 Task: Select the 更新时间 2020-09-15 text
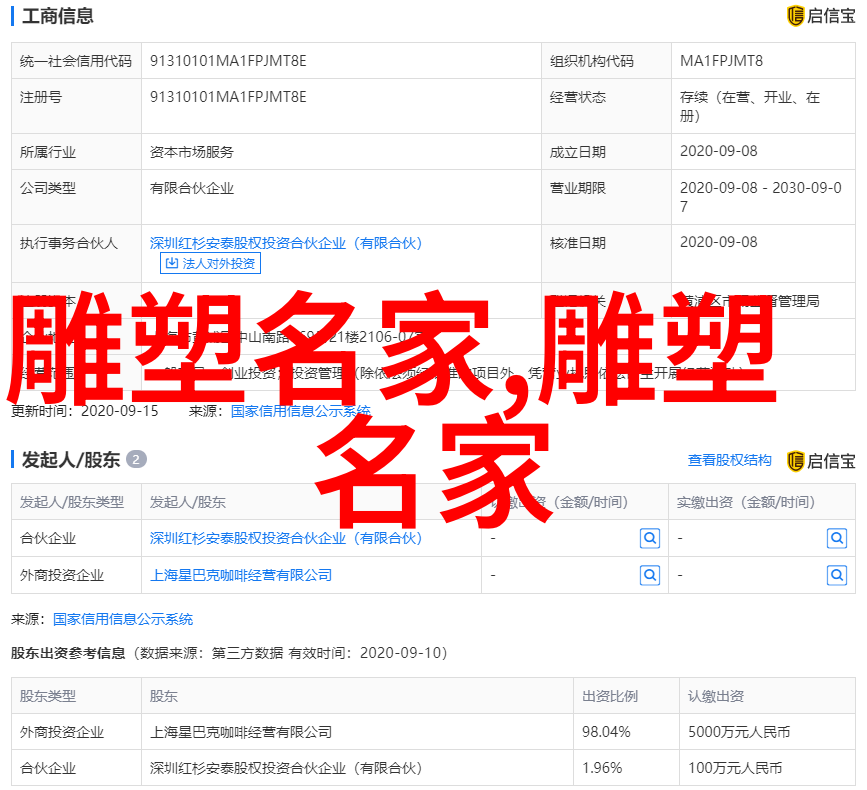85,411
